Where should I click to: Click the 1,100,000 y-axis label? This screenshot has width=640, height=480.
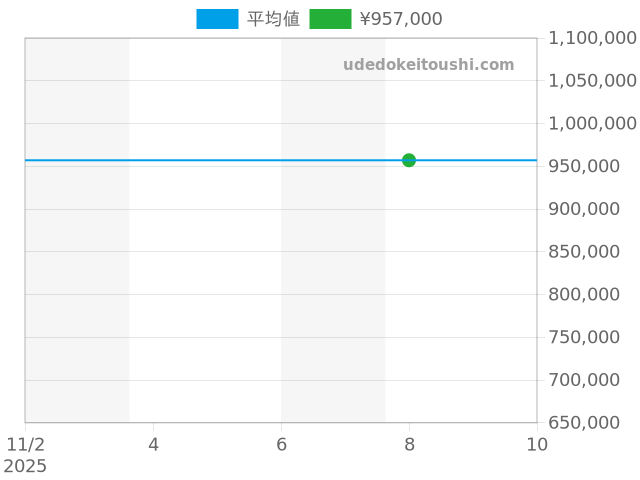[x=592, y=38]
